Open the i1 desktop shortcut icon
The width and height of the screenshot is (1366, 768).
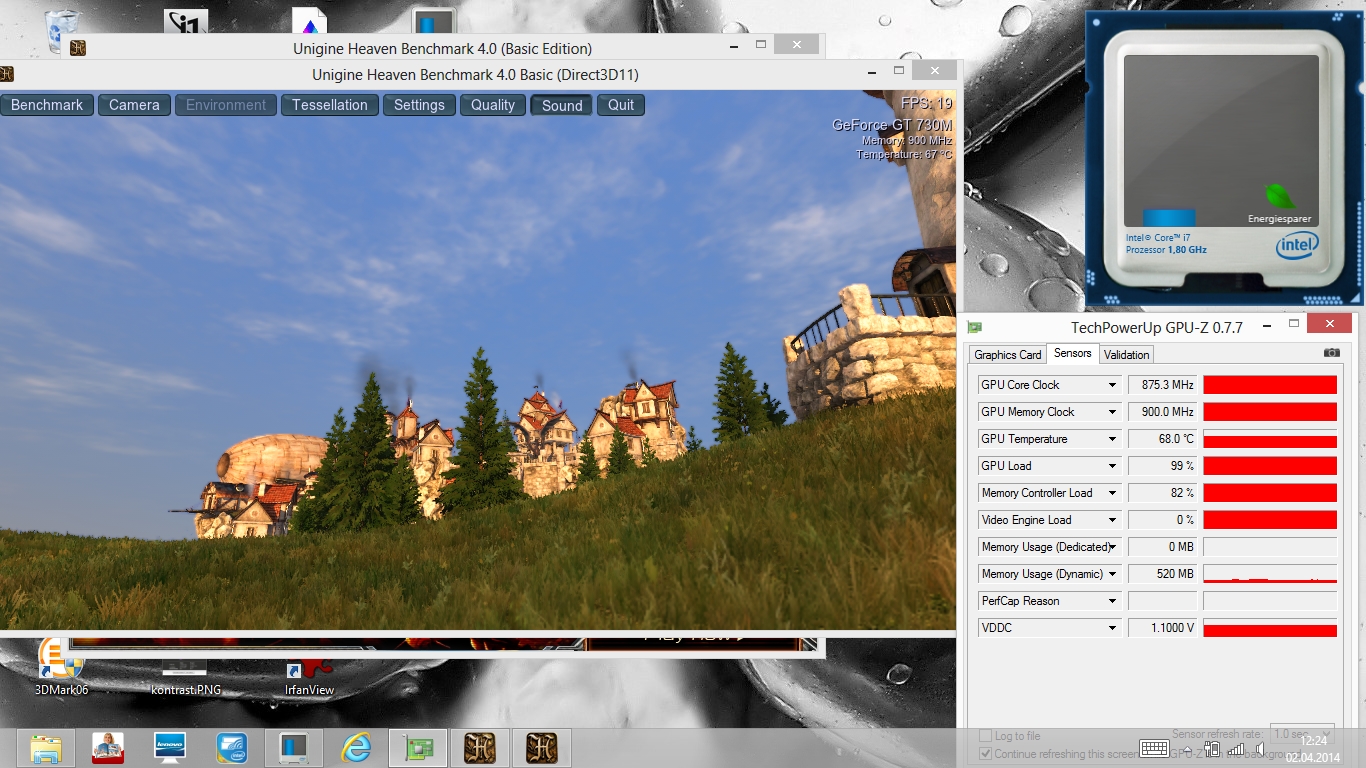[187, 22]
